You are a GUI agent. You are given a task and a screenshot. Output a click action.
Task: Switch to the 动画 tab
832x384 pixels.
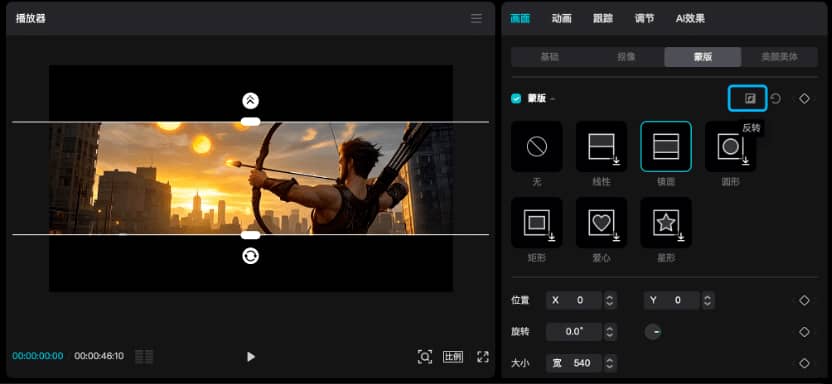(x=561, y=19)
